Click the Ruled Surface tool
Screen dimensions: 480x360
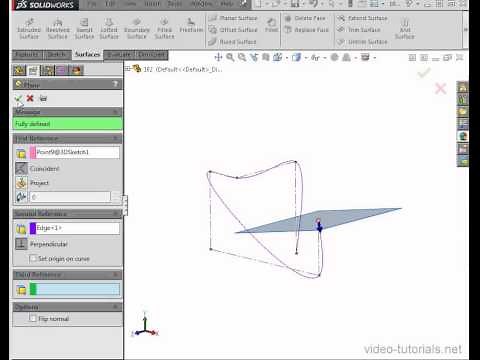pos(232,42)
